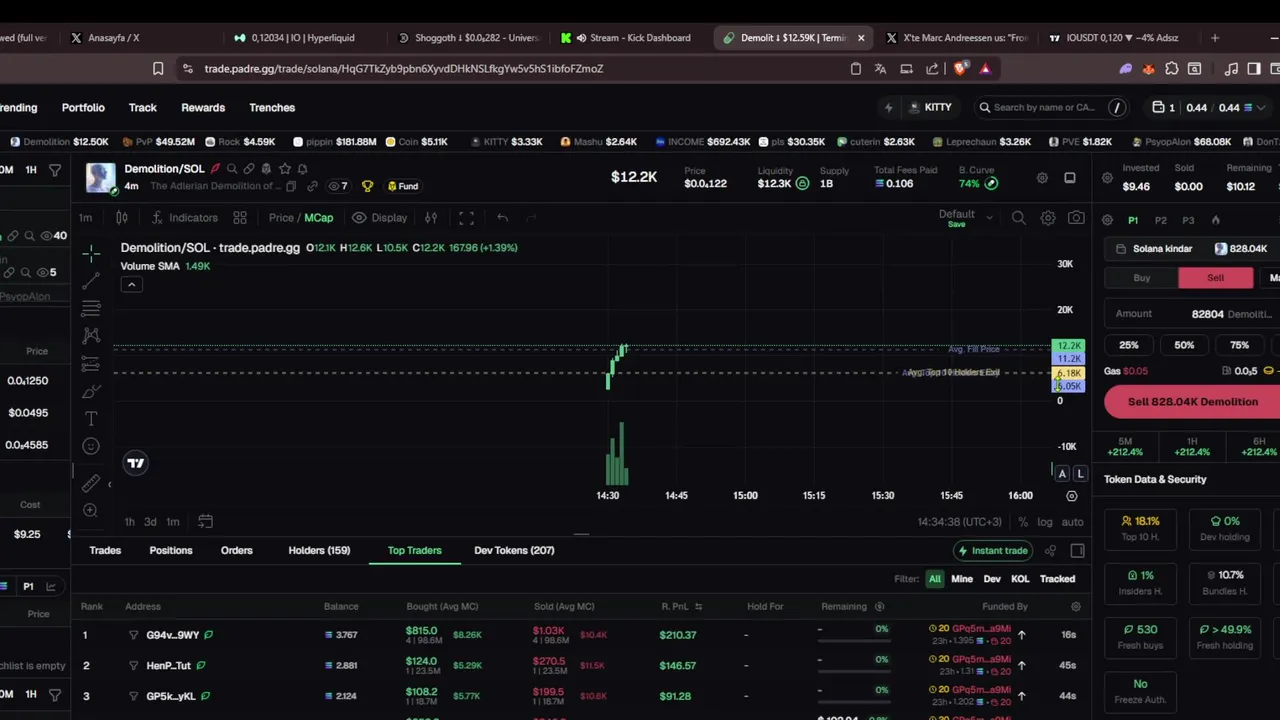Toggle the Buy order side
Image resolution: width=1280 pixels, height=720 pixels.
tap(1141, 278)
